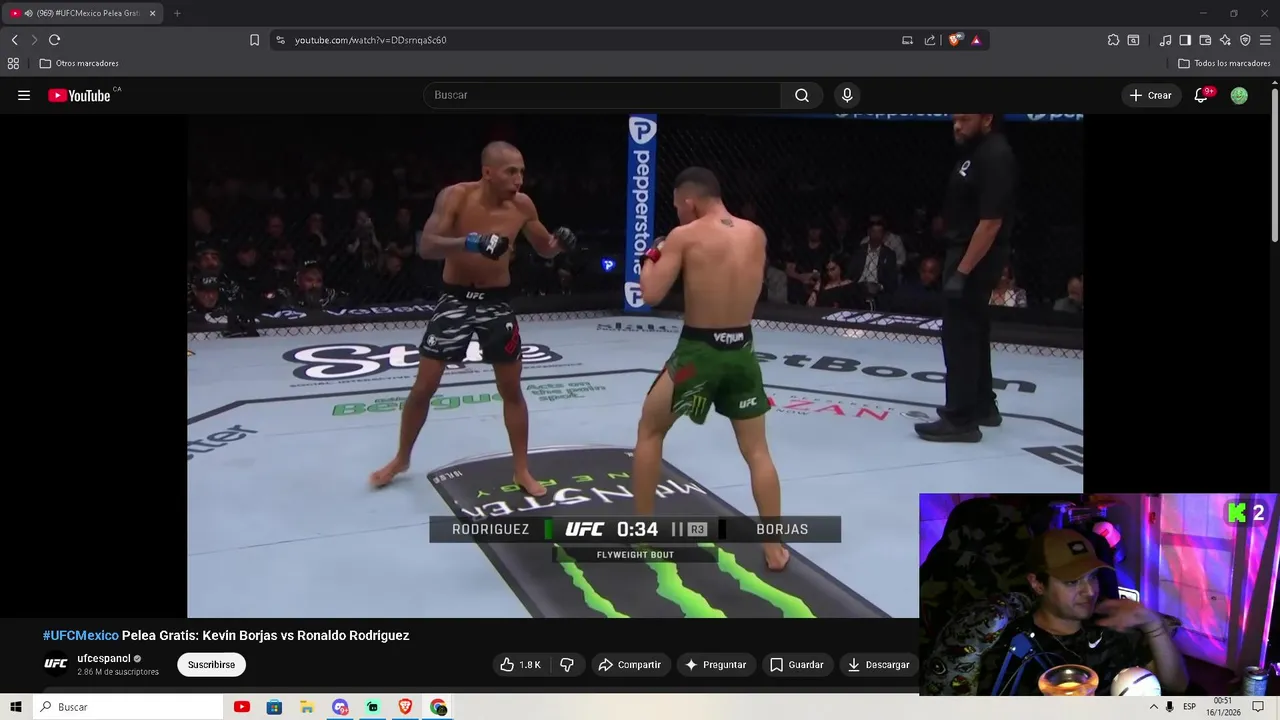The width and height of the screenshot is (1280, 720).
Task: Open the green account avatar menu
Action: point(1239,95)
